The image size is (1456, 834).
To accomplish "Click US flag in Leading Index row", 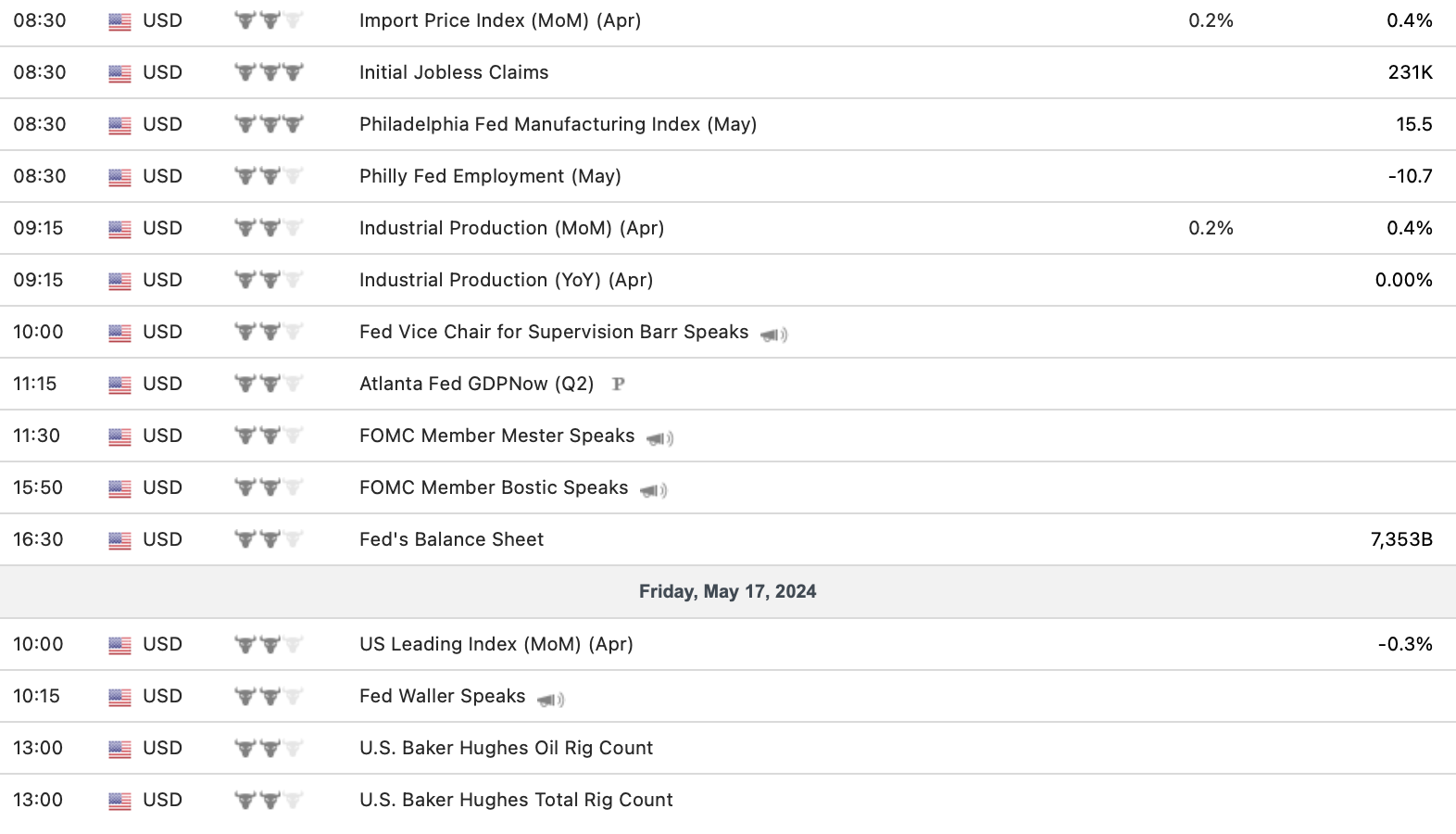I will pos(119,645).
